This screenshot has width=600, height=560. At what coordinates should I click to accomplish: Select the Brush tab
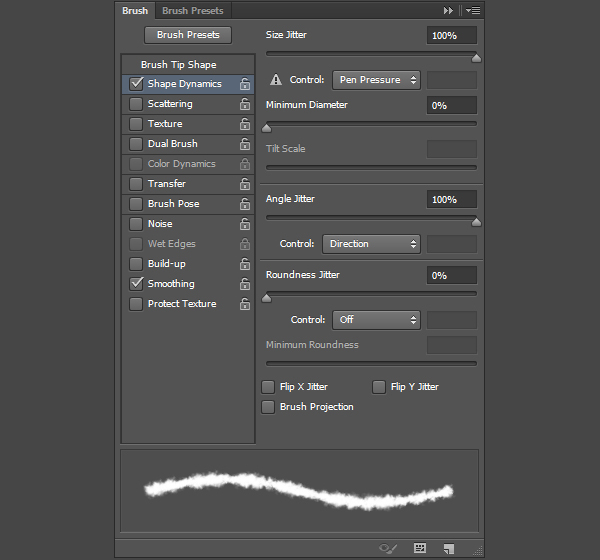(x=134, y=11)
